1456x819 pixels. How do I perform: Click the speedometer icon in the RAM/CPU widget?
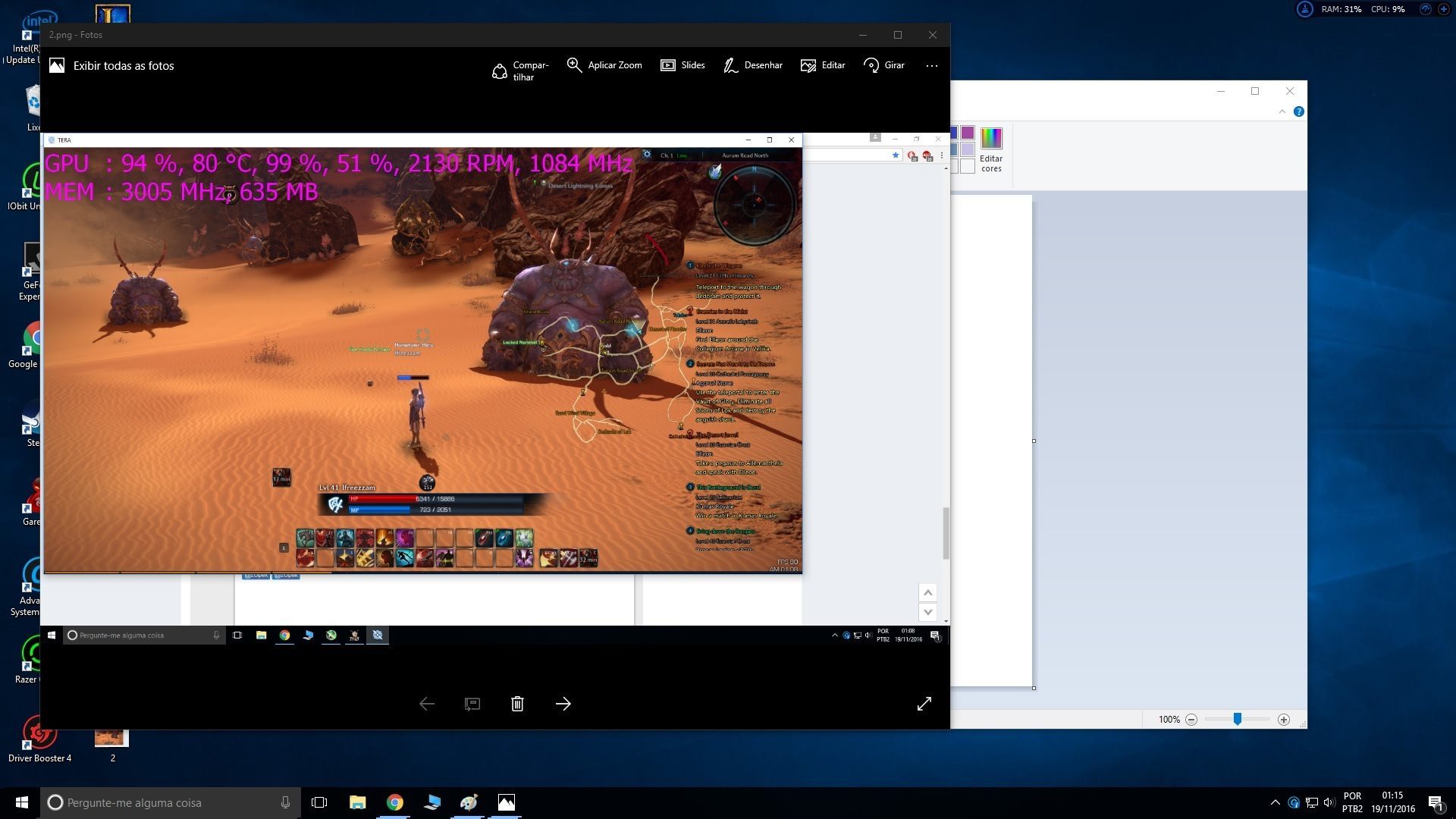tap(1425, 9)
